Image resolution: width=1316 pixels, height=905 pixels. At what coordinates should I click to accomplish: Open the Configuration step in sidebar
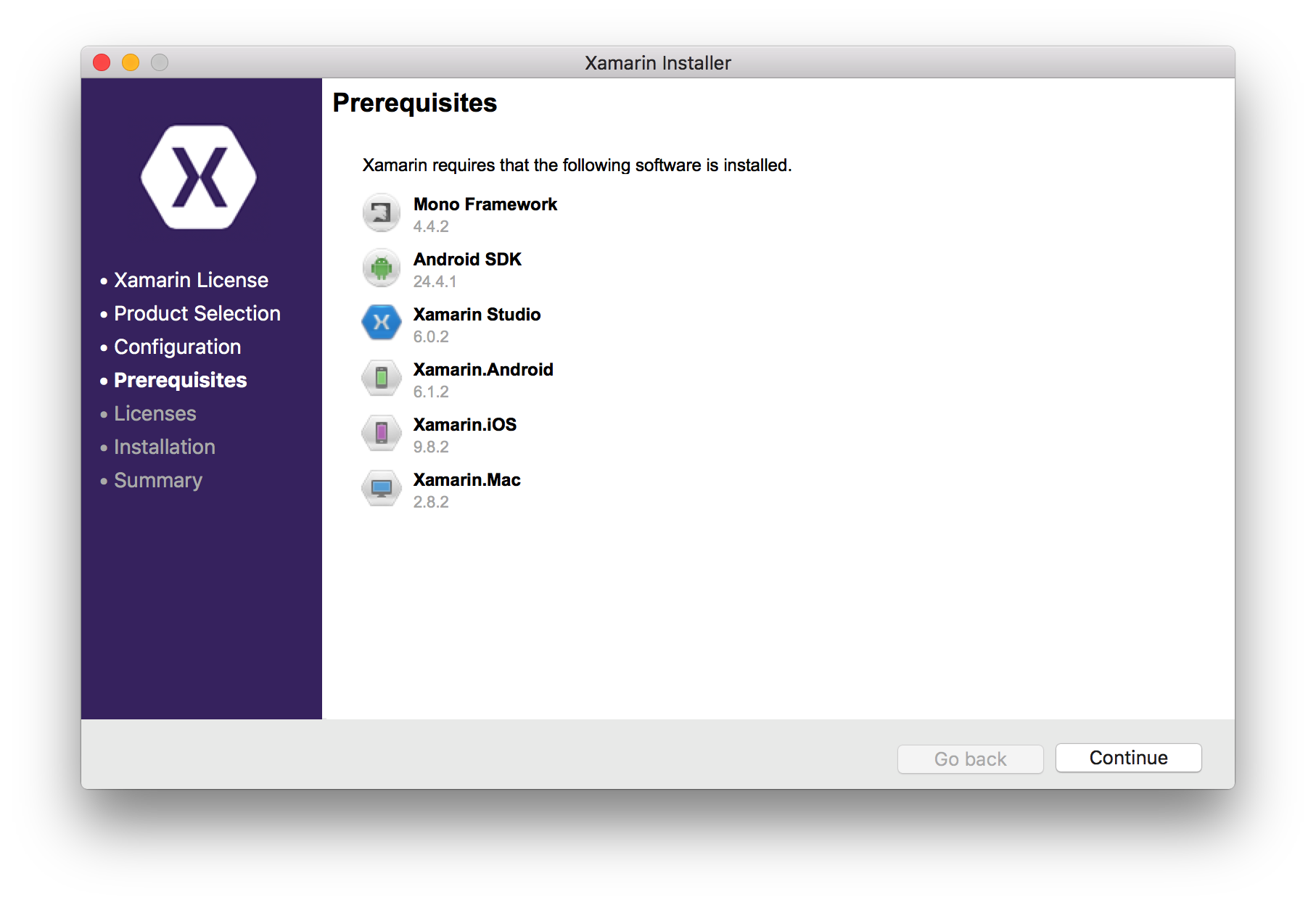point(177,347)
